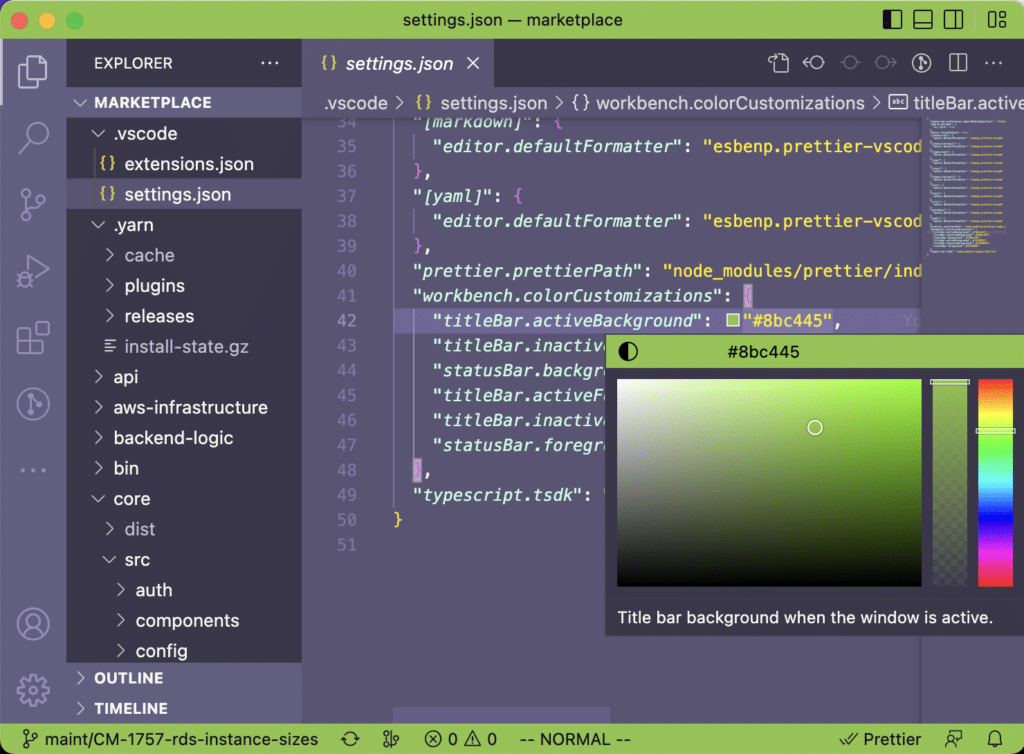
Task: Toggle the bottom panel visibility
Action: pos(922,19)
